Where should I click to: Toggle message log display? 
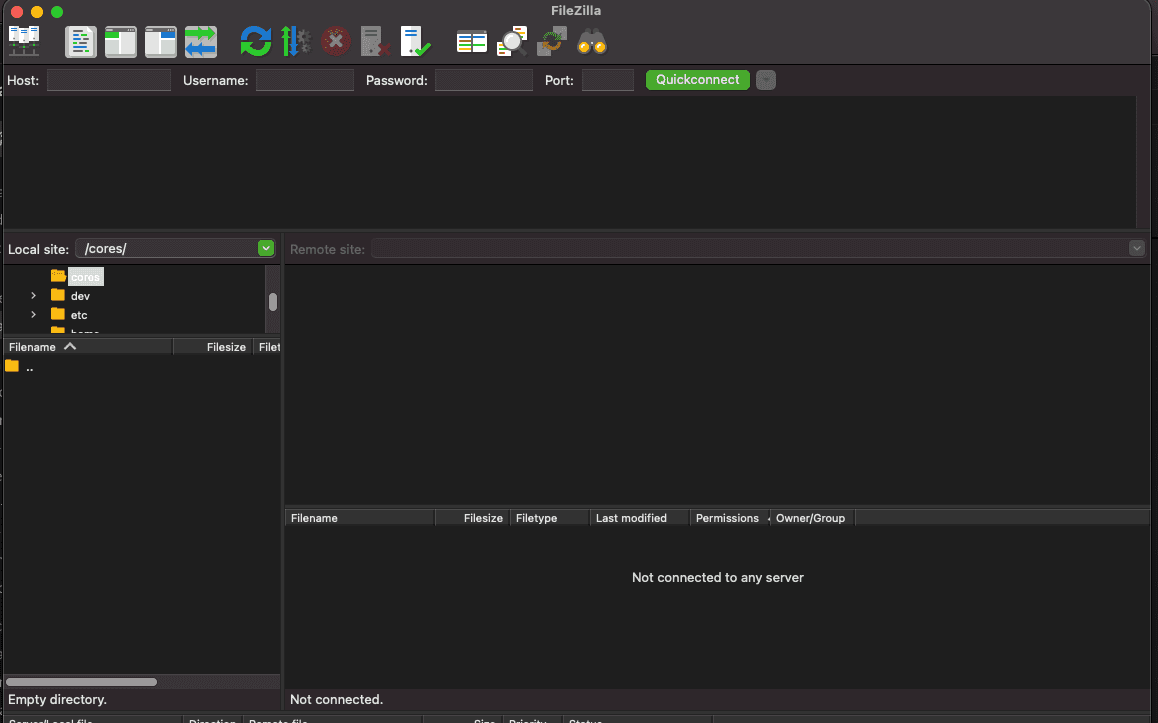tap(80, 41)
